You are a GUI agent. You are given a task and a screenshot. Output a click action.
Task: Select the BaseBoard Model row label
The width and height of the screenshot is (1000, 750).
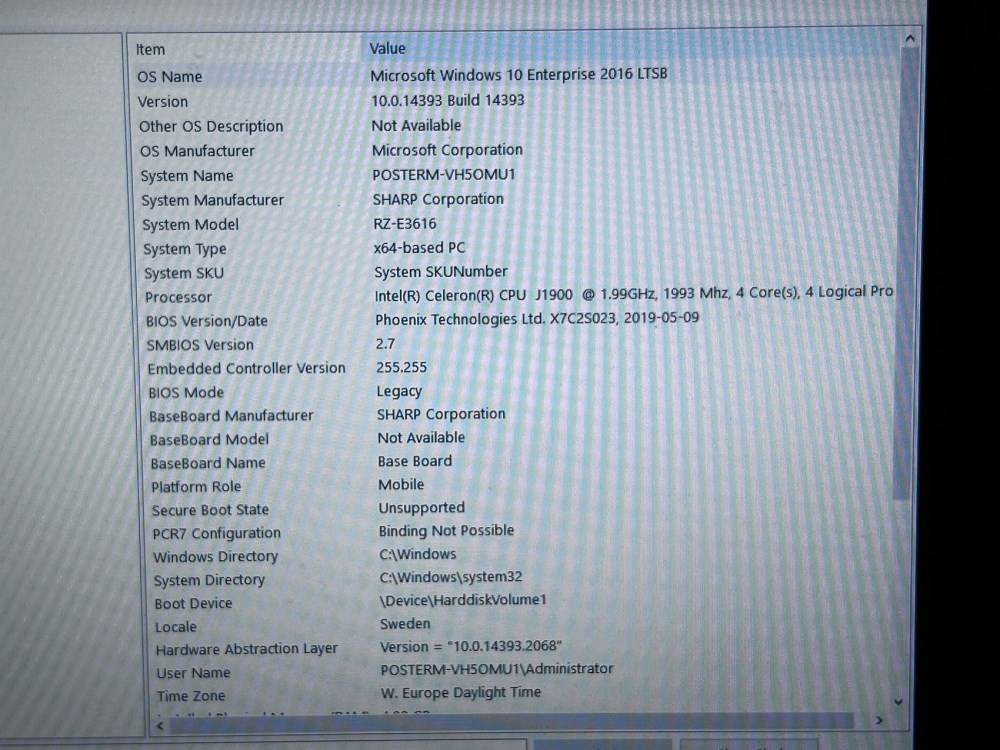coord(209,439)
